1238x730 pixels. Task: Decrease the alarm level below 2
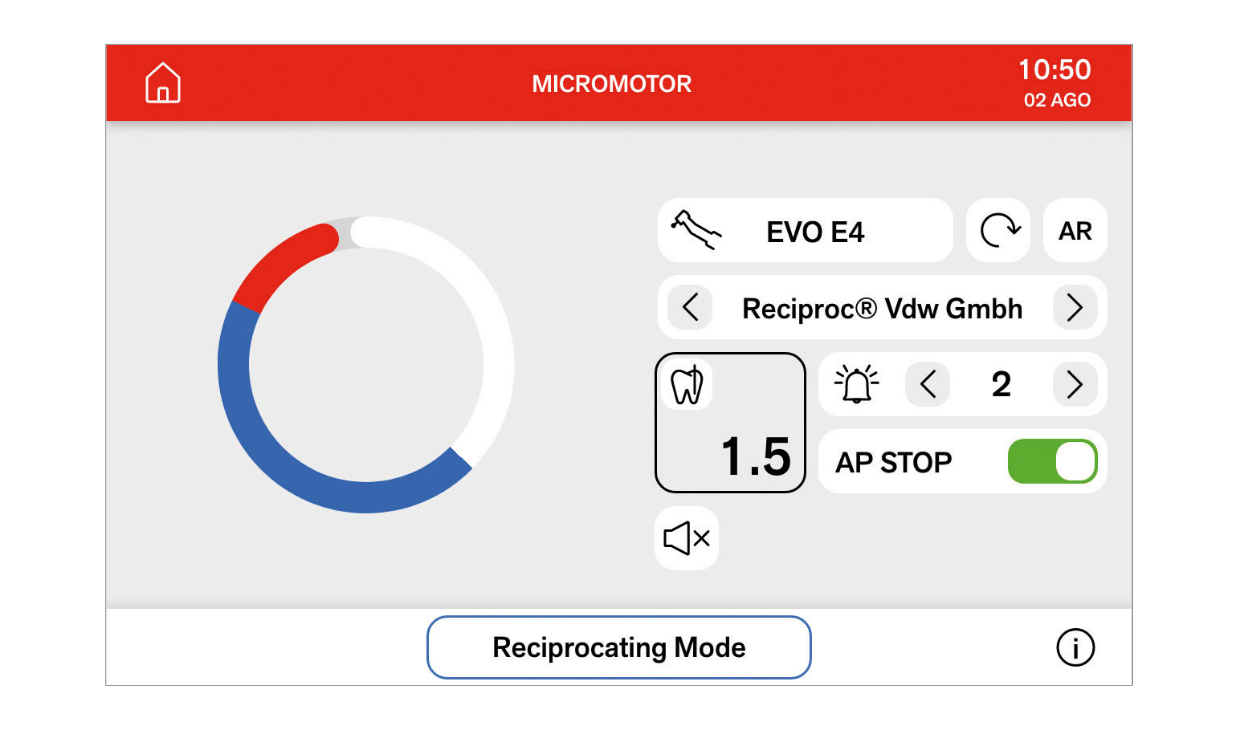928,385
